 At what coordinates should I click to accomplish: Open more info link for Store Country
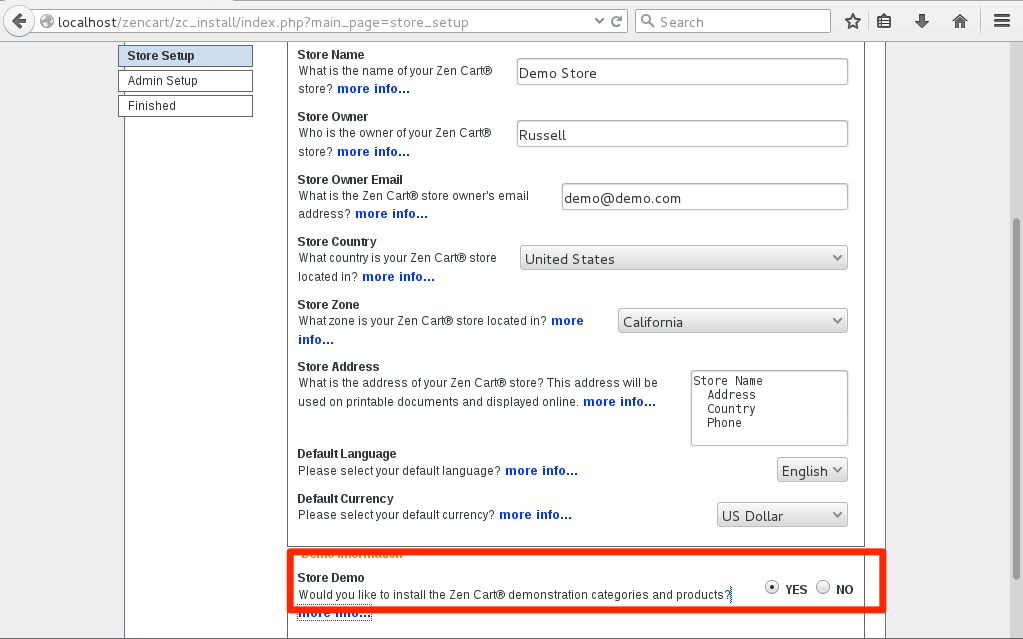(x=398, y=277)
